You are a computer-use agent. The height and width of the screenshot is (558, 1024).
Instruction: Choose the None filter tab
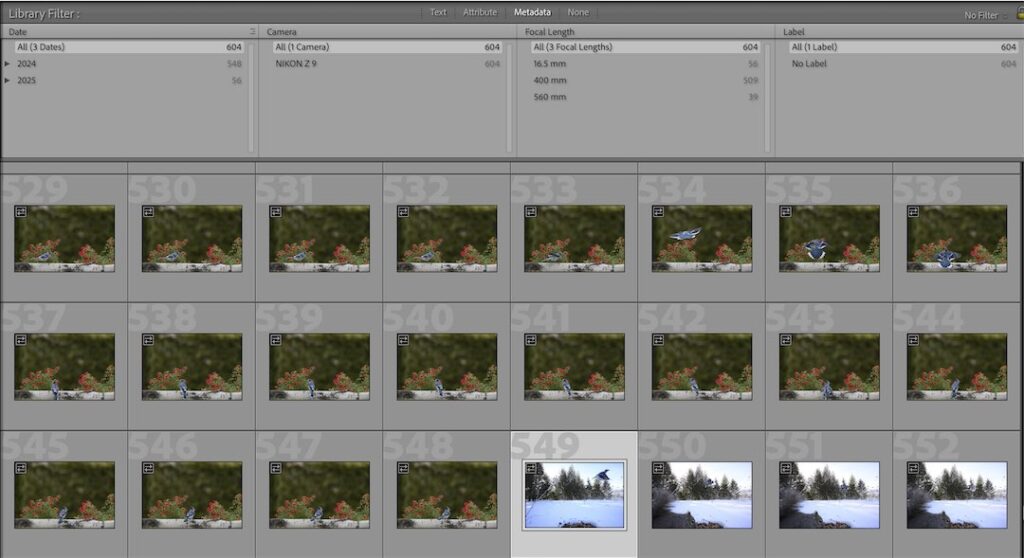click(577, 12)
